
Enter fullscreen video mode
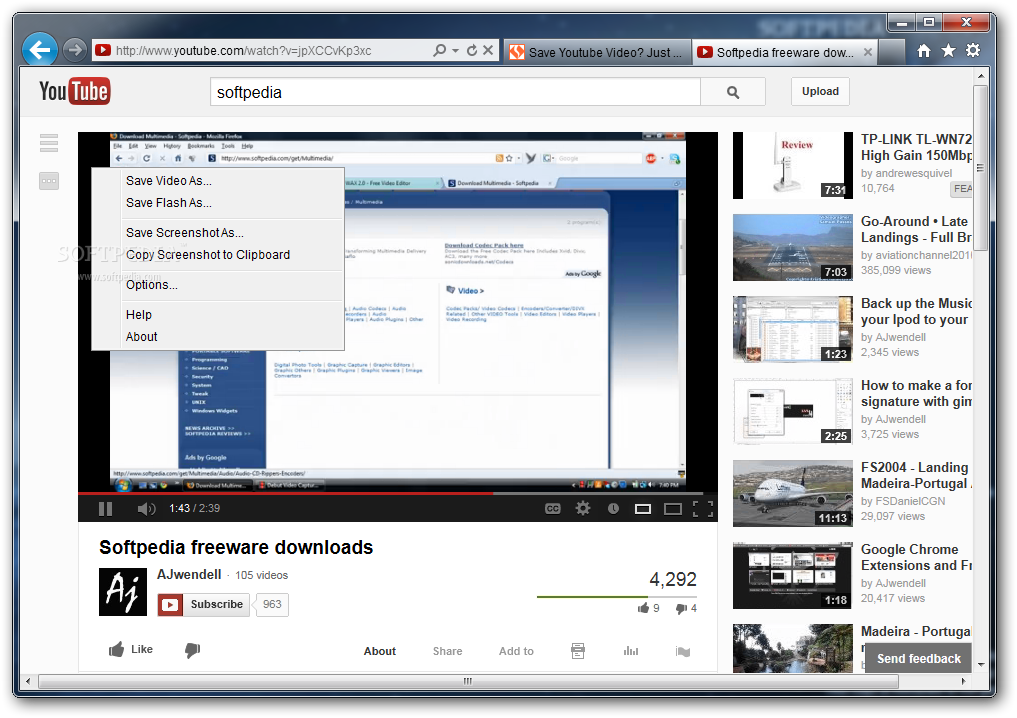pos(702,509)
